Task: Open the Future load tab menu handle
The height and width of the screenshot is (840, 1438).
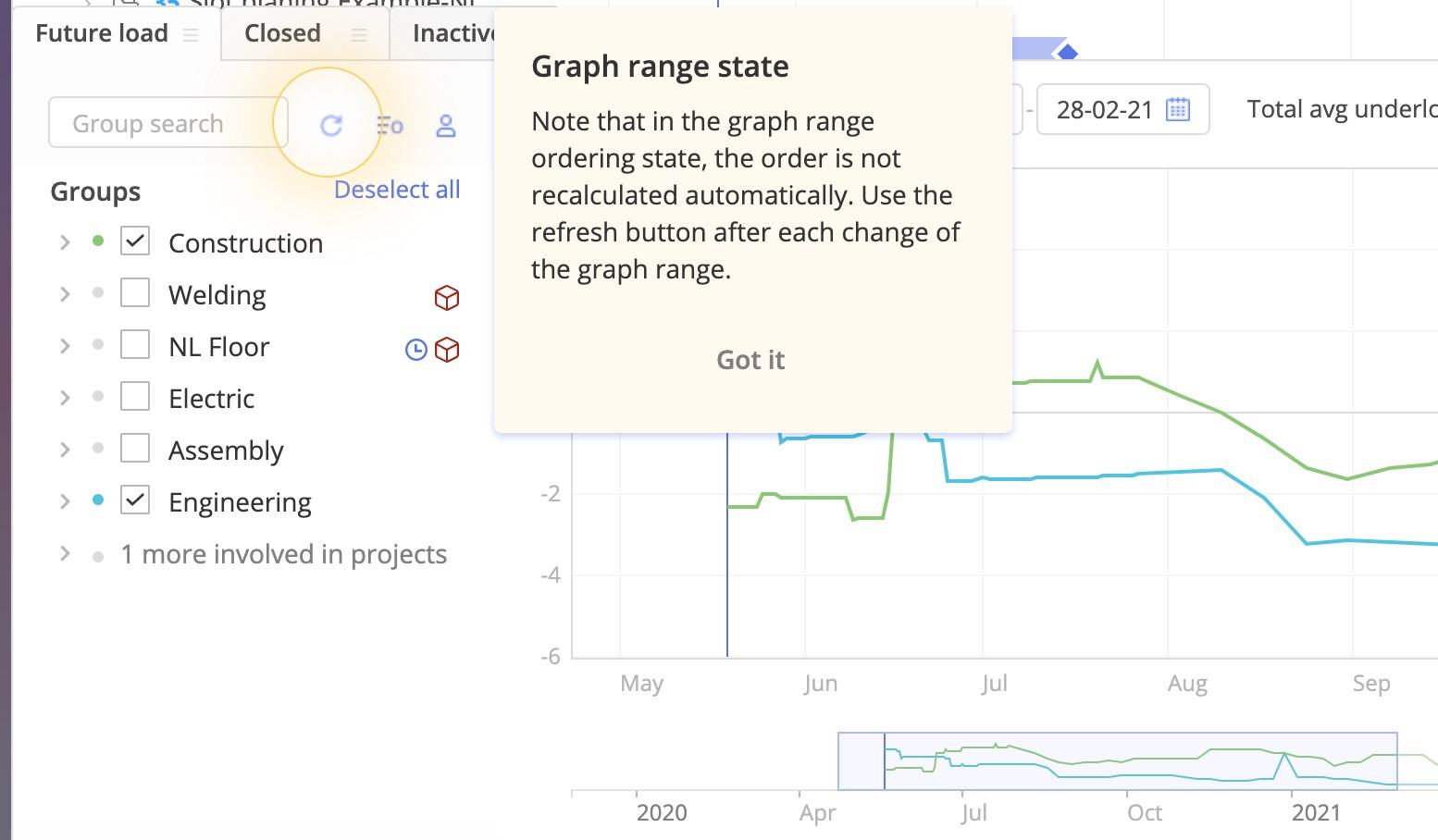Action: point(191,35)
